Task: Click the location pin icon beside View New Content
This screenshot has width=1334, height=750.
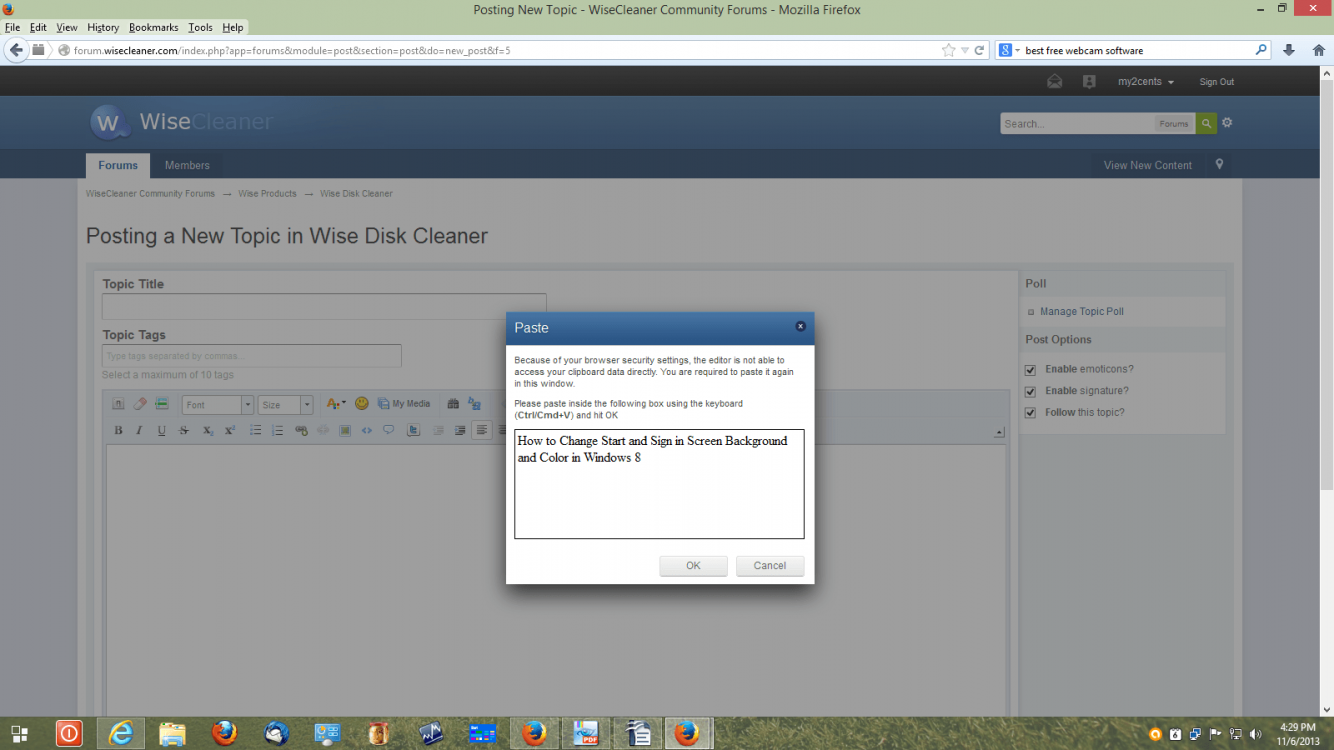Action: point(1219,165)
